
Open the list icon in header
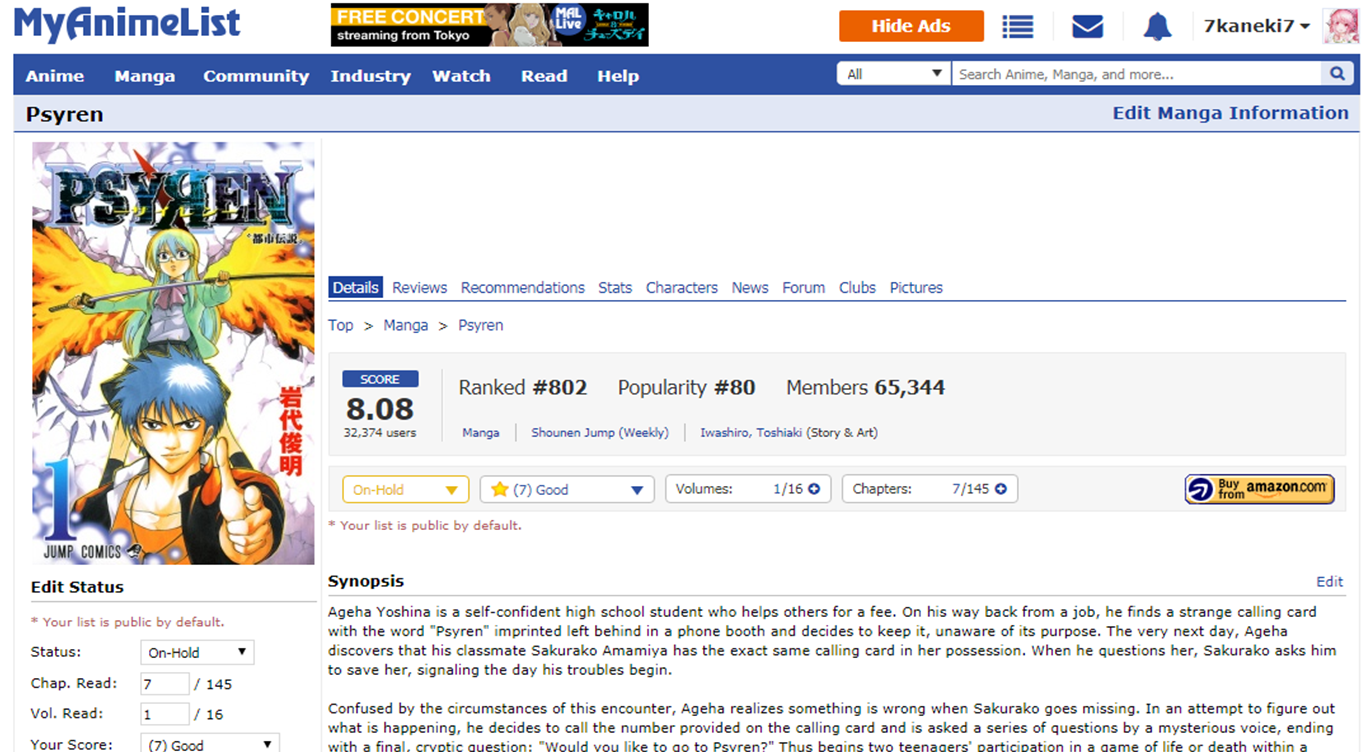click(x=1017, y=27)
